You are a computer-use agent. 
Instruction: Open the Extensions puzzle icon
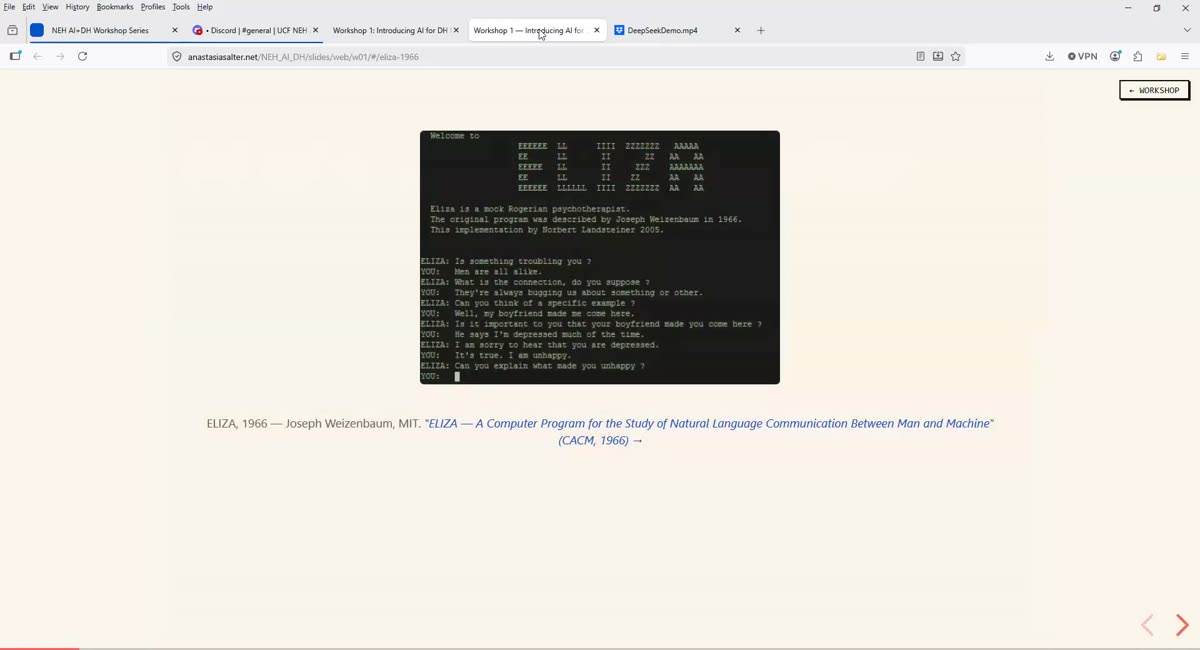[1138, 56]
